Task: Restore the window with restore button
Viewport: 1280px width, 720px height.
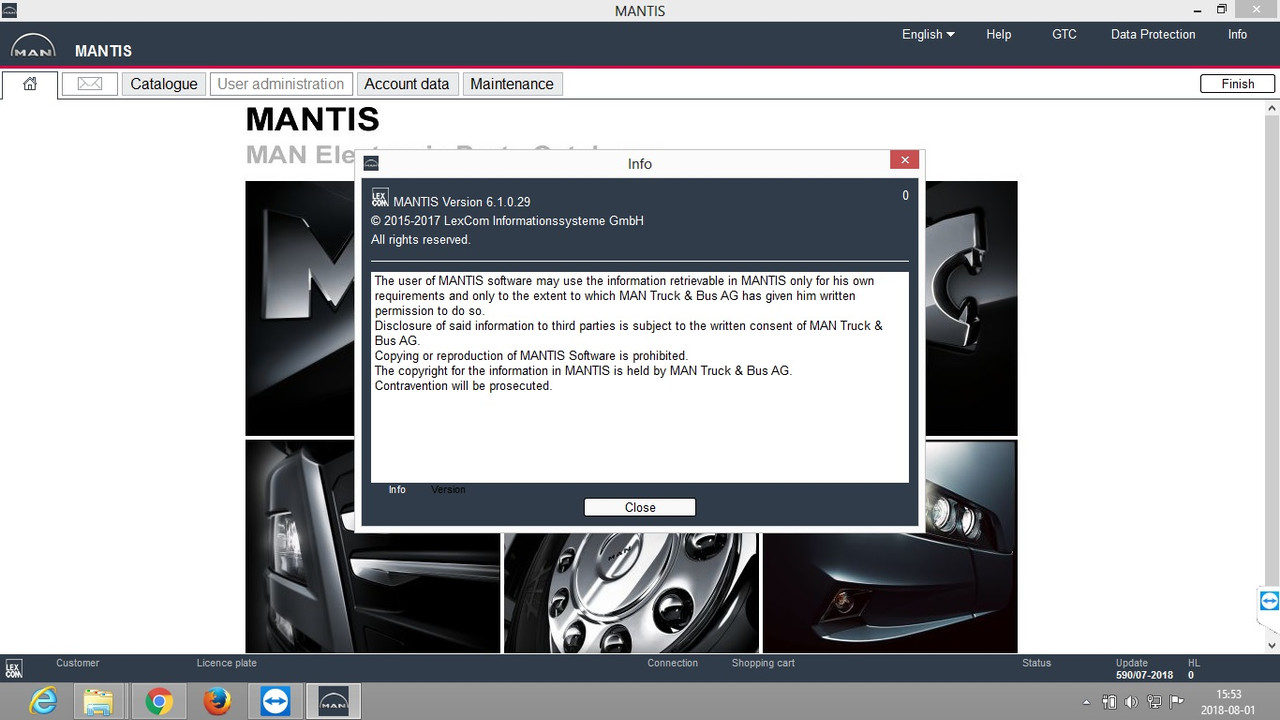Action: tap(1221, 10)
